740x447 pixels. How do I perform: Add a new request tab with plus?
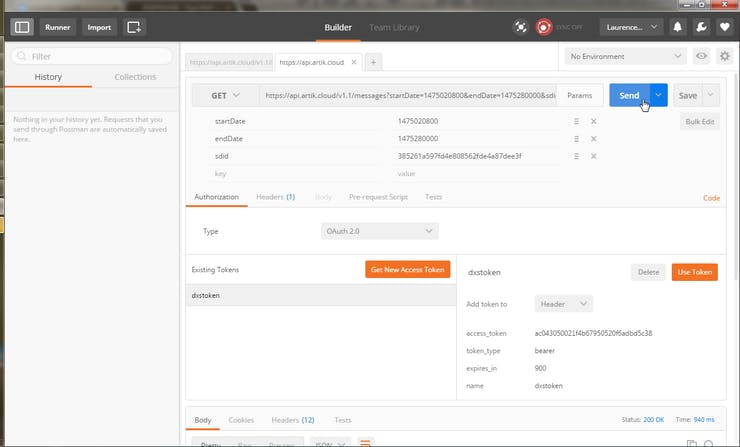373,62
